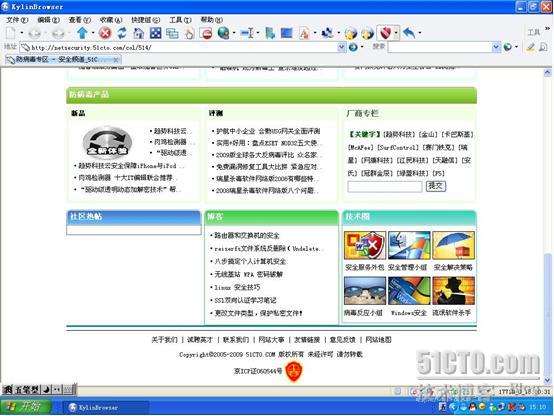
Task: Click the text cursor I-beam toolbar icon
Action: (x=247, y=33)
